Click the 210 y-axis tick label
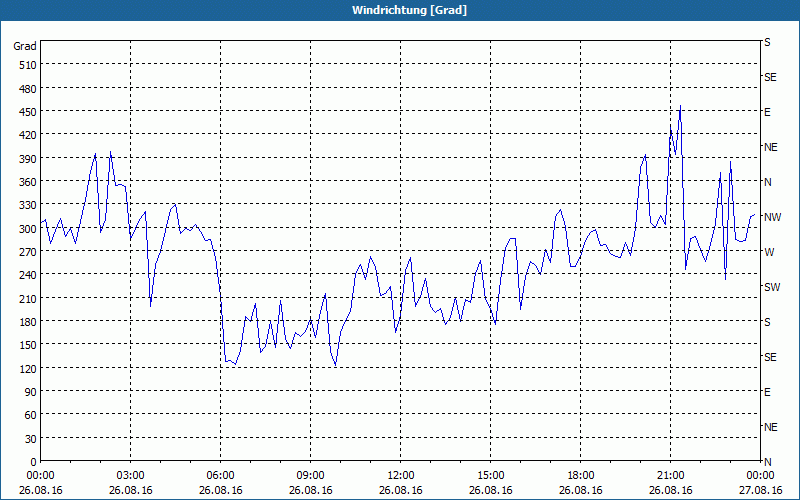The width and height of the screenshot is (800, 500). pos(28,298)
